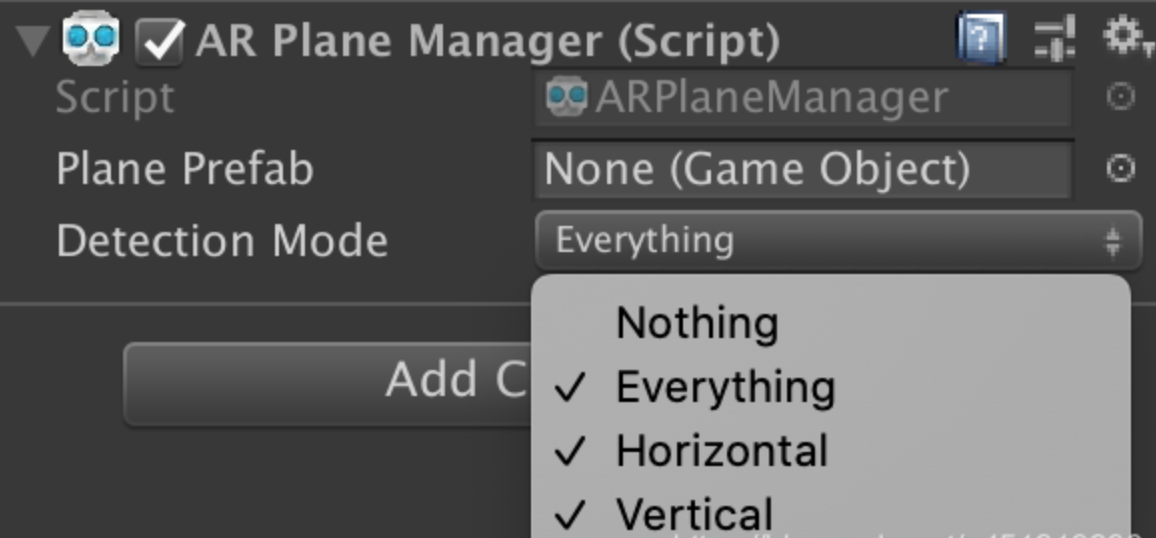Uncheck the Horizontal detection option
Screen dimensions: 1156x538
click(x=721, y=451)
